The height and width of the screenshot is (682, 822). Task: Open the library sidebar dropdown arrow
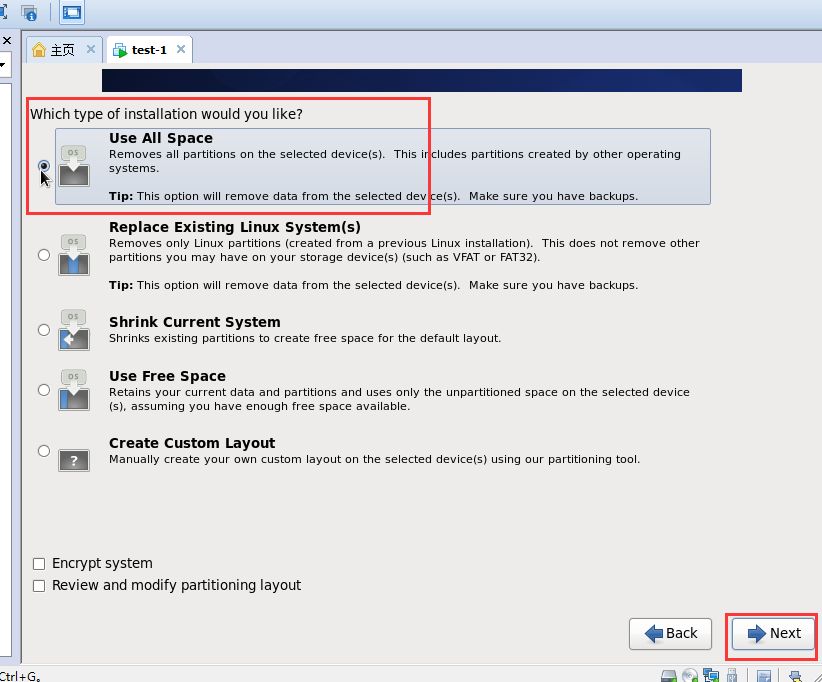click(x=3, y=65)
